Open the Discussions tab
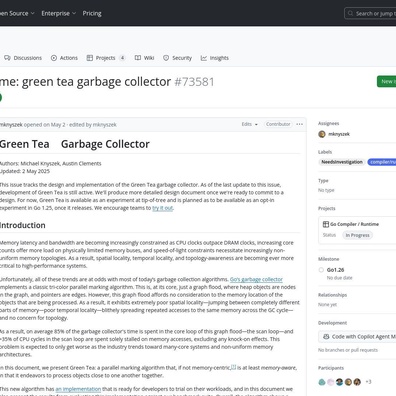The height and width of the screenshot is (396, 396). 23,58
